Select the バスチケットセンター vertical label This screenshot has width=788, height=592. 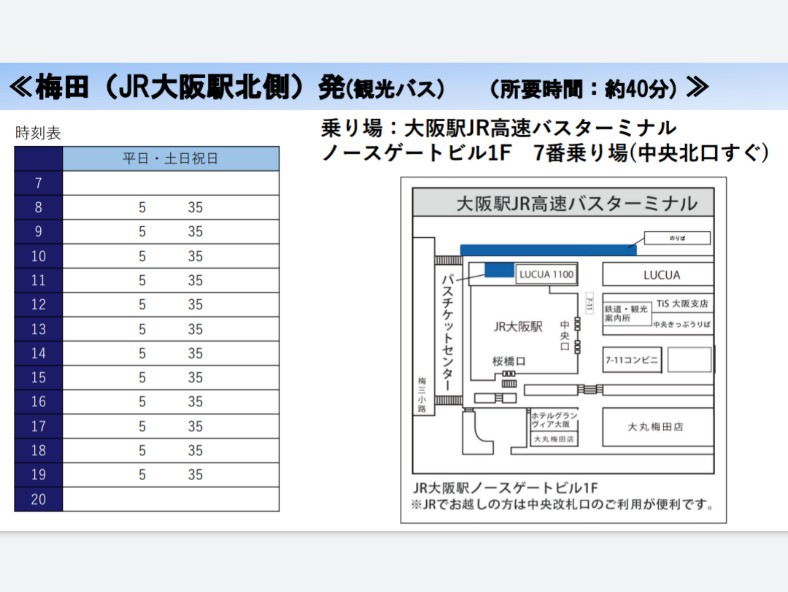pos(447,333)
